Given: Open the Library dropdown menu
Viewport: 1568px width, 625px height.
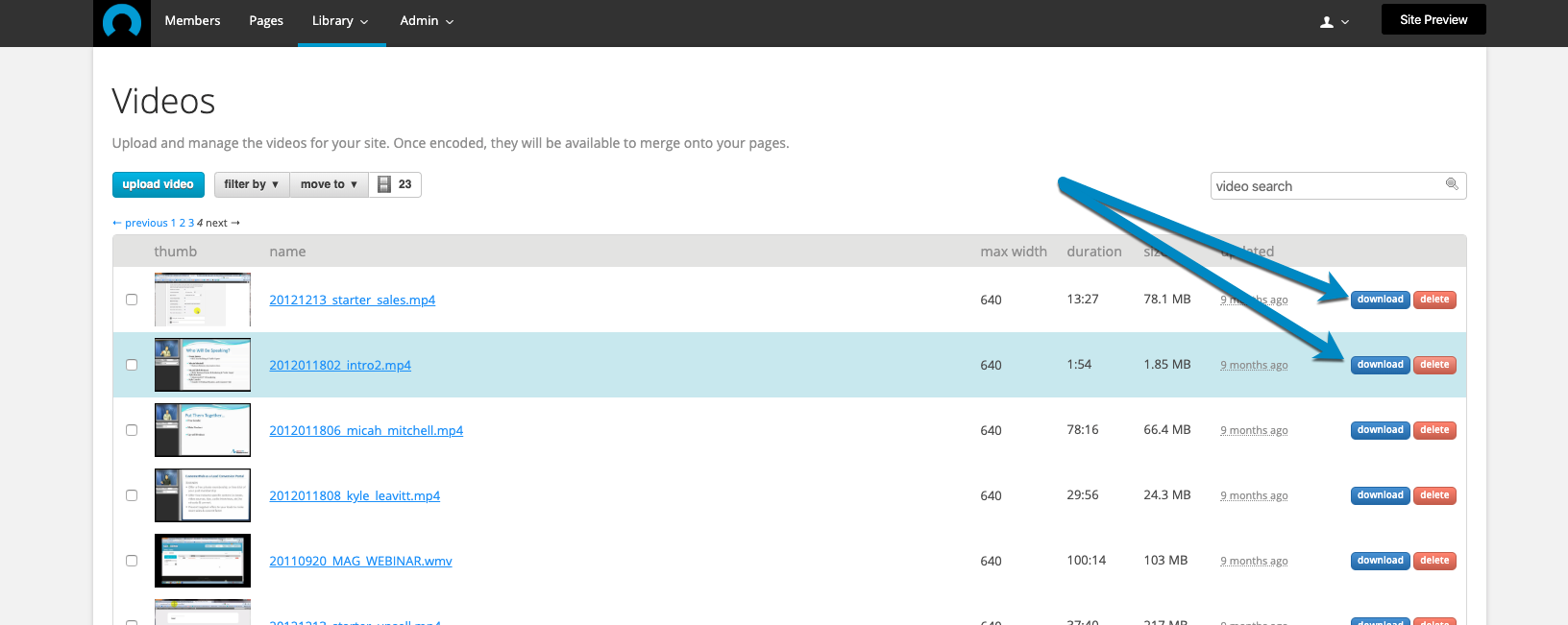Looking at the screenshot, I should tap(341, 21).
